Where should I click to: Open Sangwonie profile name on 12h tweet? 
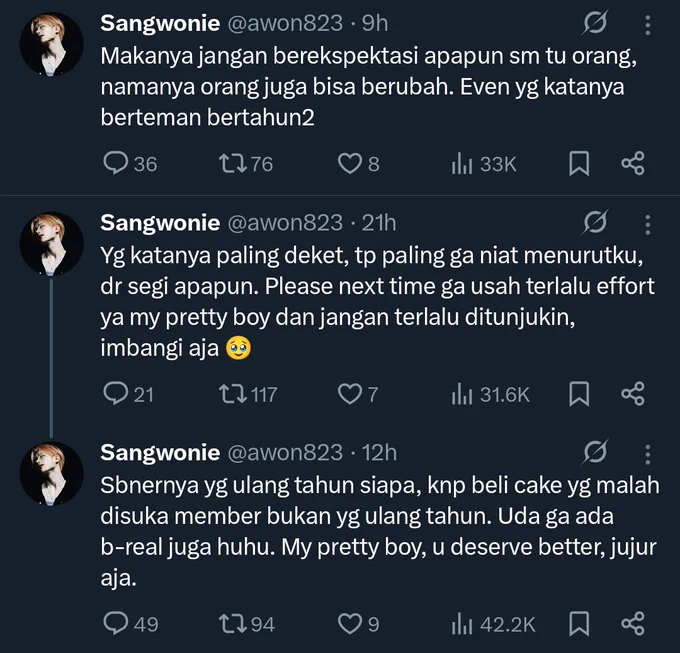pos(160,453)
